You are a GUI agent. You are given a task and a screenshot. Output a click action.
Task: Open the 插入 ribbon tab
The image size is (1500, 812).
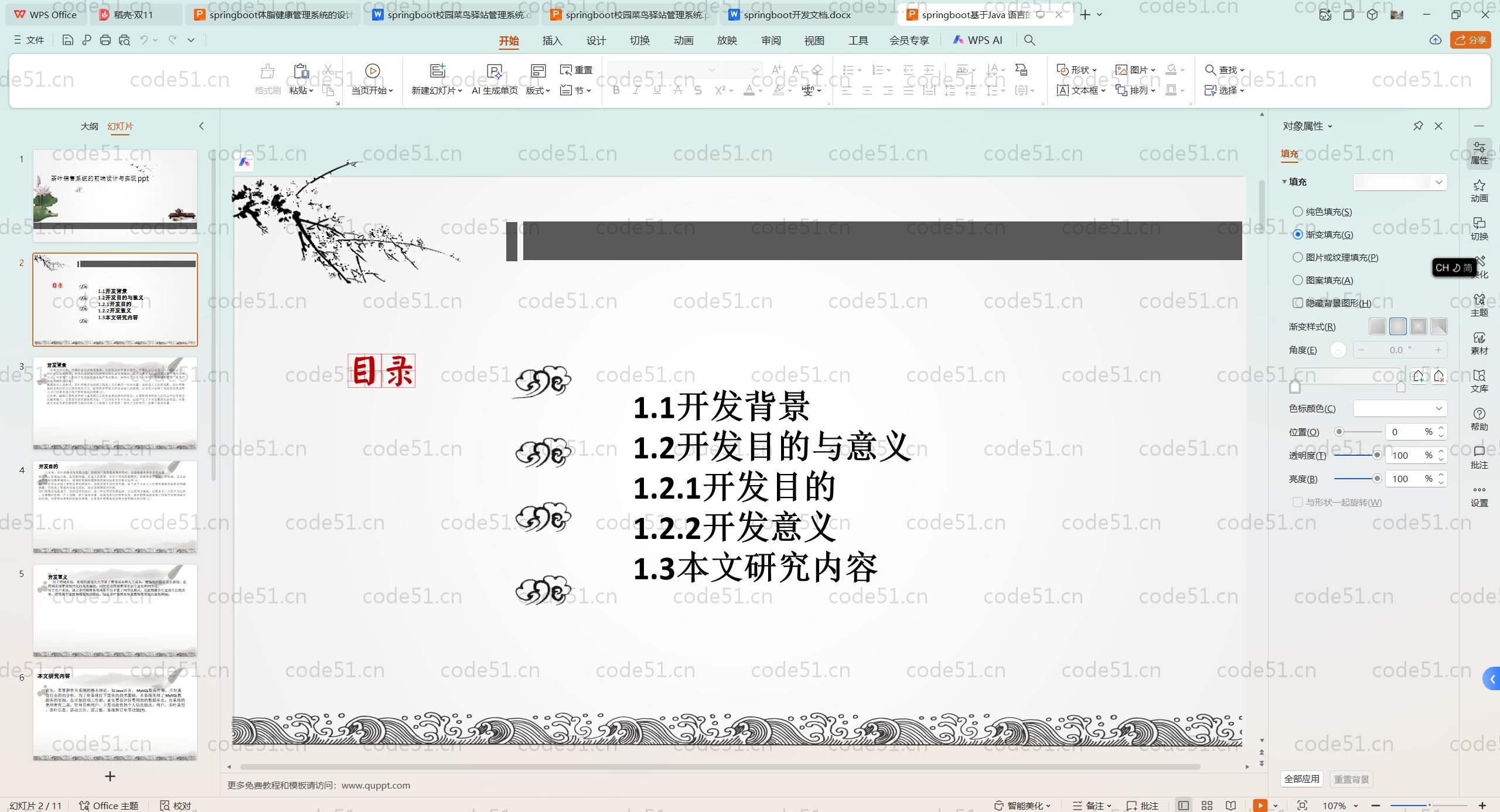(x=552, y=40)
